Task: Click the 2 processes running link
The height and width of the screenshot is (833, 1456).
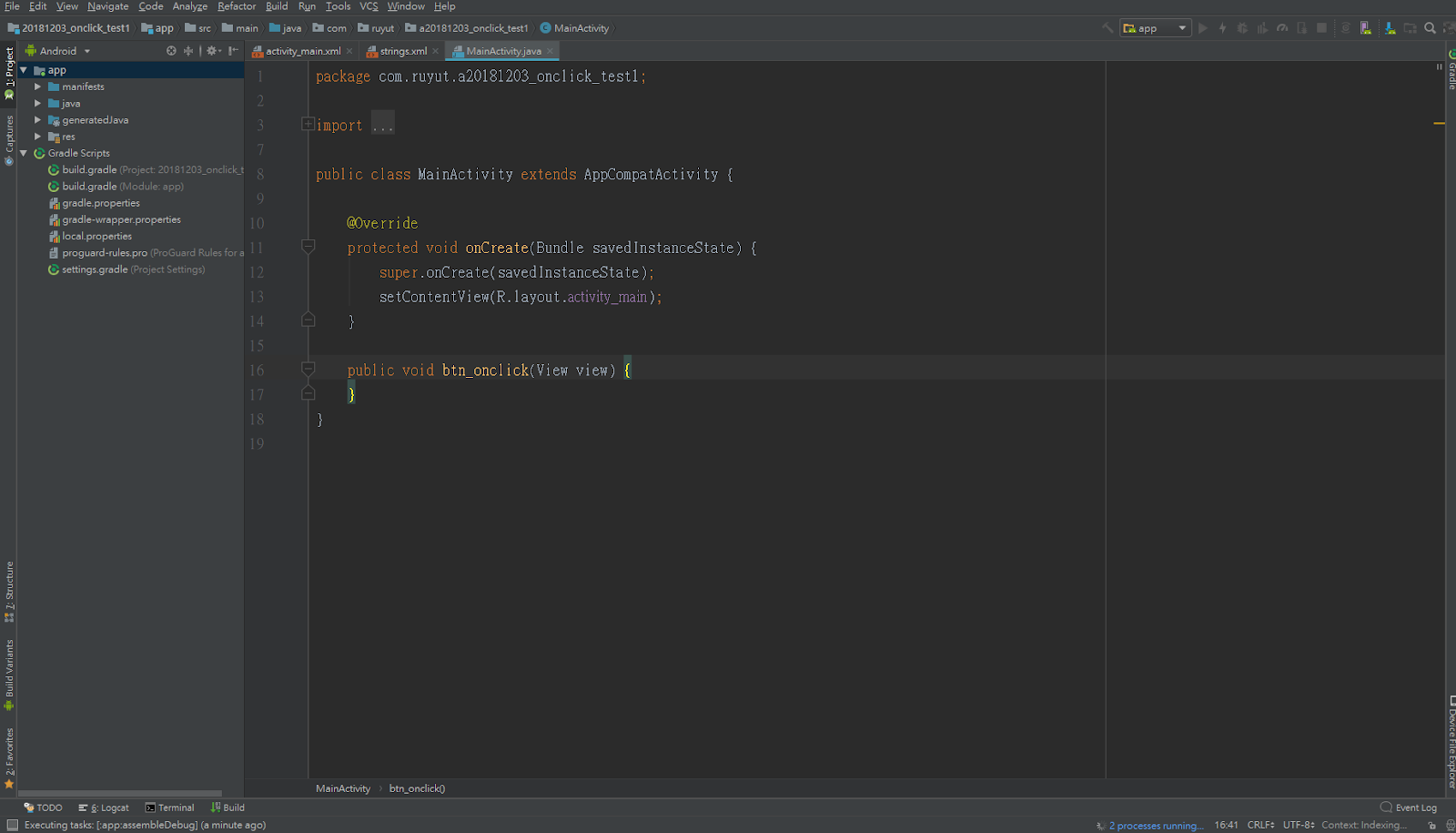Action: 1156,826
